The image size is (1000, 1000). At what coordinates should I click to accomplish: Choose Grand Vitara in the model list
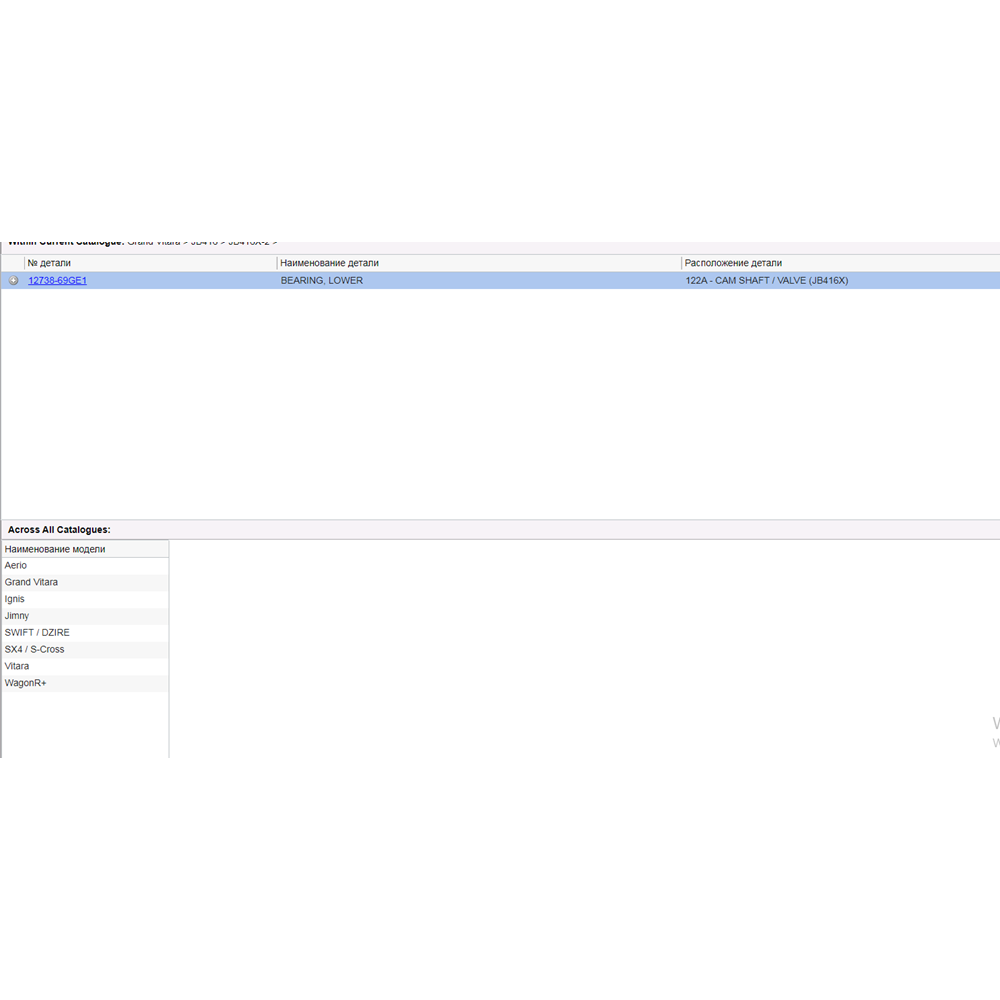point(31,582)
